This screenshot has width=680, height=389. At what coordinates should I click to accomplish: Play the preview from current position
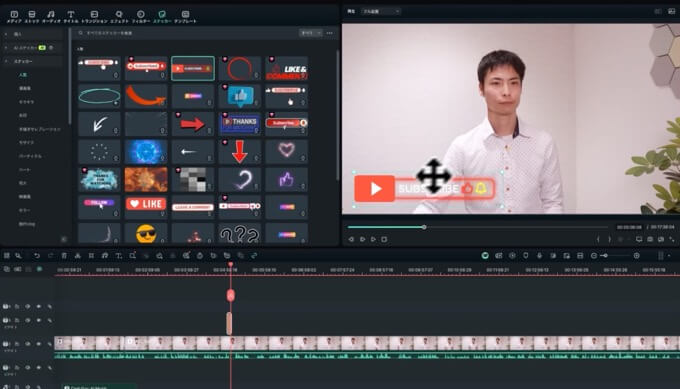[x=363, y=239]
